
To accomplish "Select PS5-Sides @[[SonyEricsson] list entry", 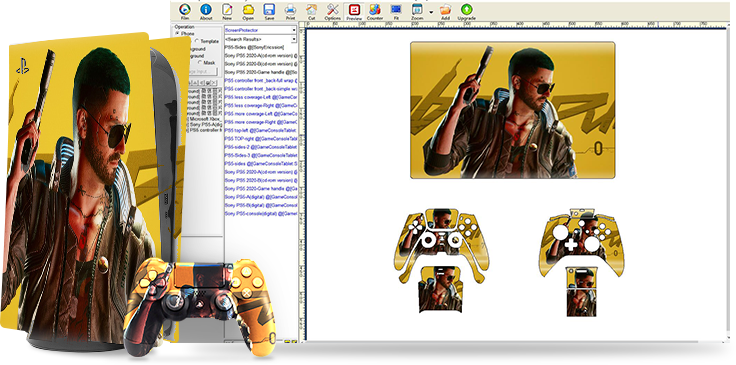I will (254, 47).
